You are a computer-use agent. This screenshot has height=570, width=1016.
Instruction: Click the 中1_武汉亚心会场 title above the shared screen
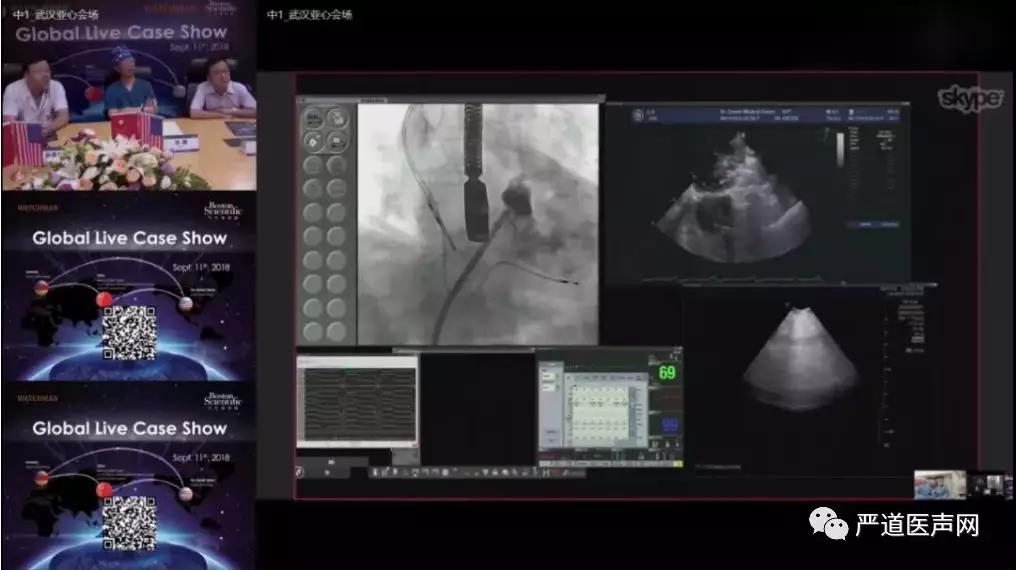[309, 15]
